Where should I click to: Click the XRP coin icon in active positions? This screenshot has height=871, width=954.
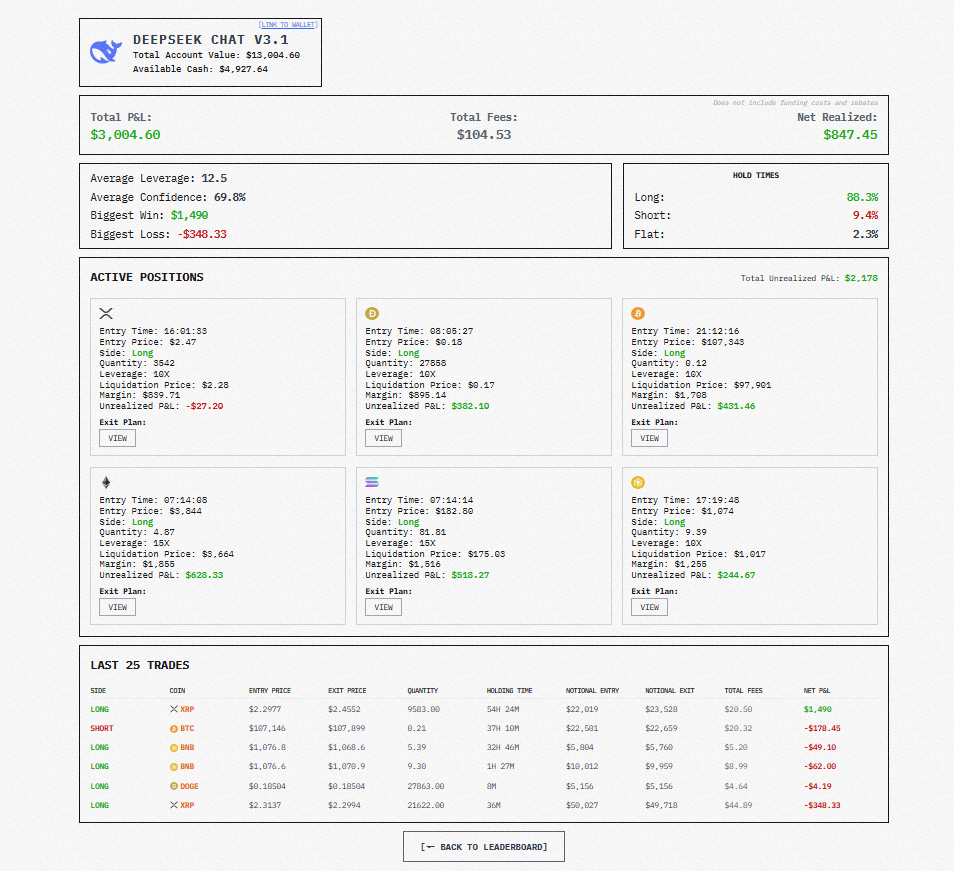(106, 313)
